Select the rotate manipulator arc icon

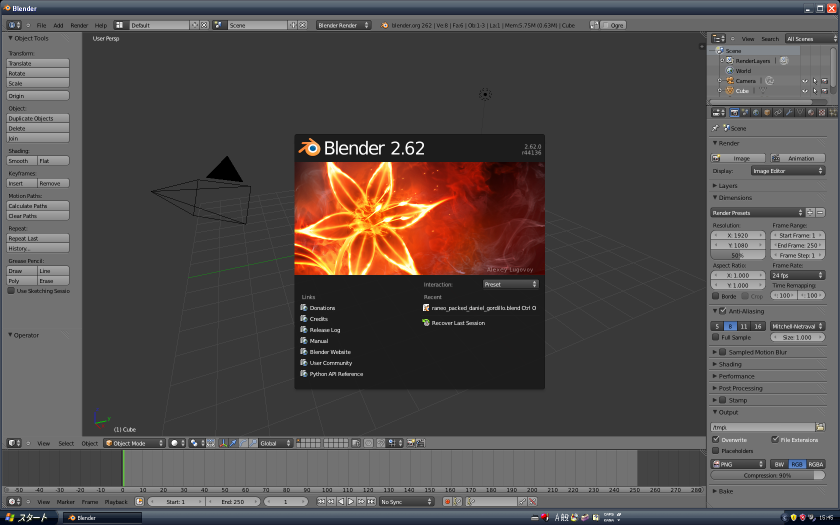click(243, 443)
